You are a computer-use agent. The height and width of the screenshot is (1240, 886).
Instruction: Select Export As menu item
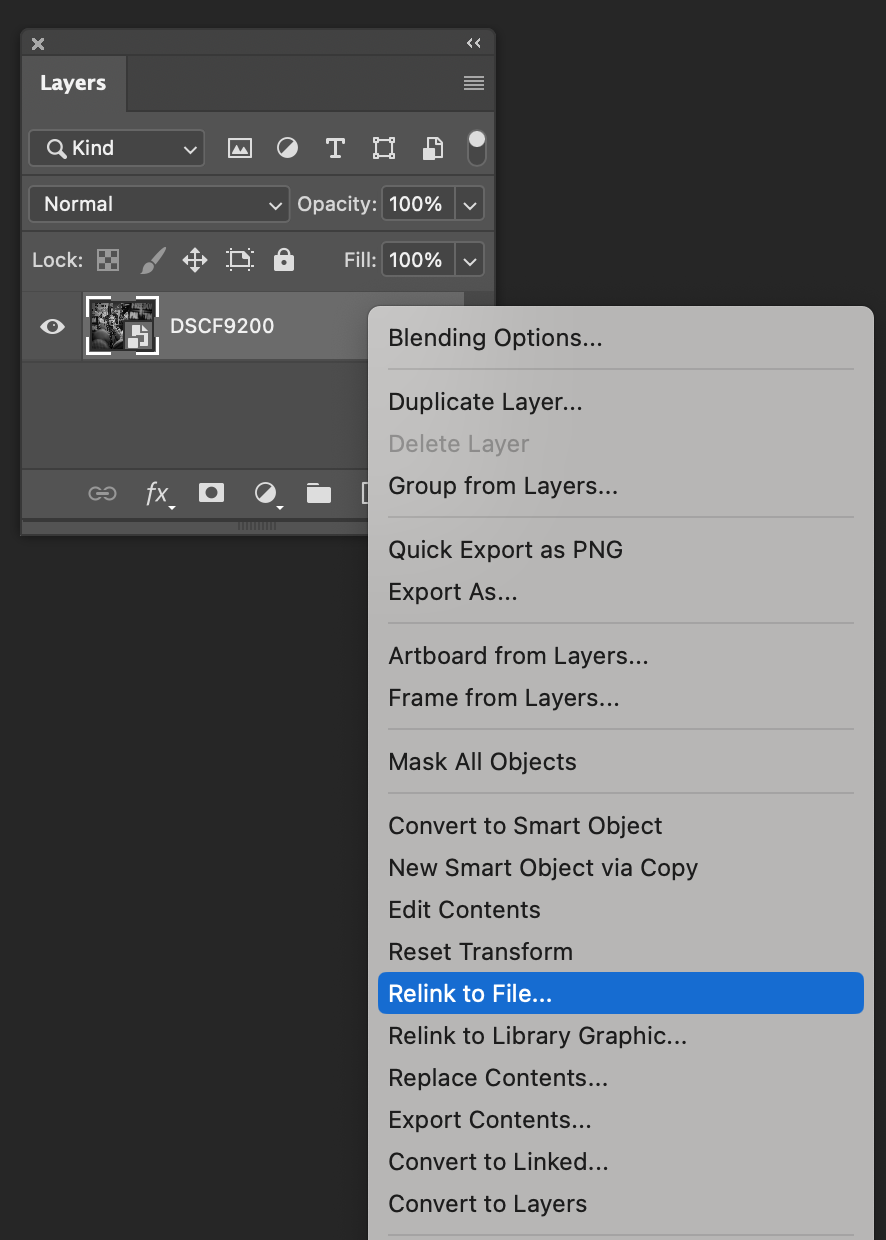click(x=621, y=592)
